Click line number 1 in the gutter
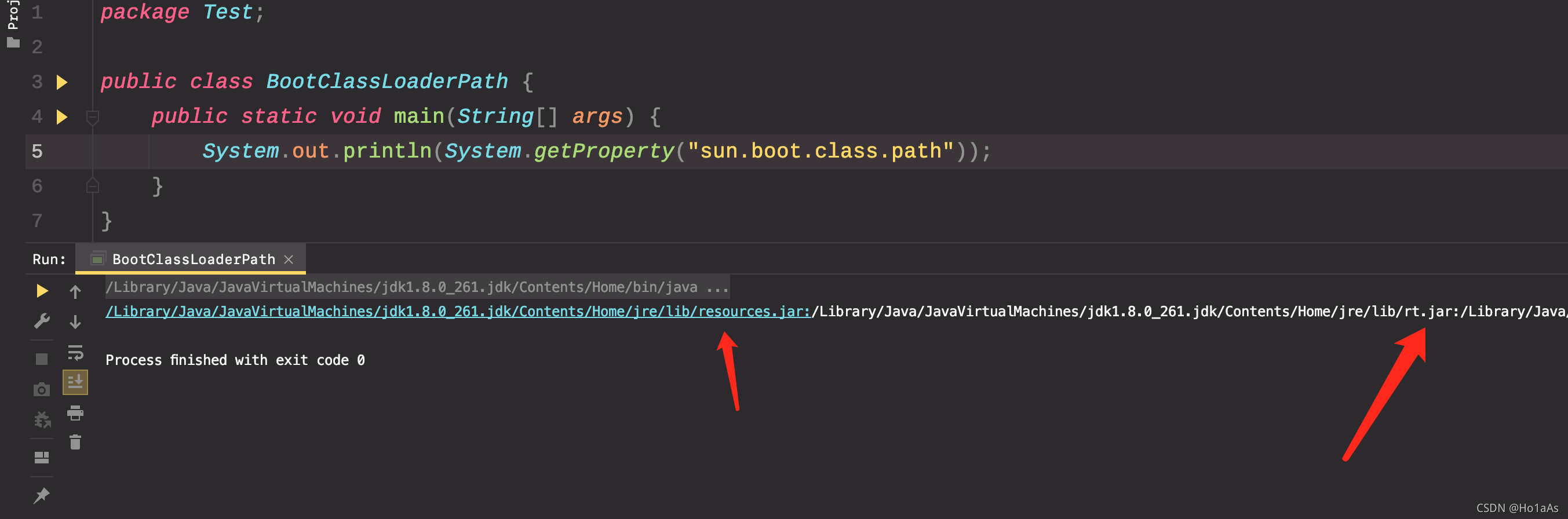The width and height of the screenshot is (1568, 519). coord(37,12)
